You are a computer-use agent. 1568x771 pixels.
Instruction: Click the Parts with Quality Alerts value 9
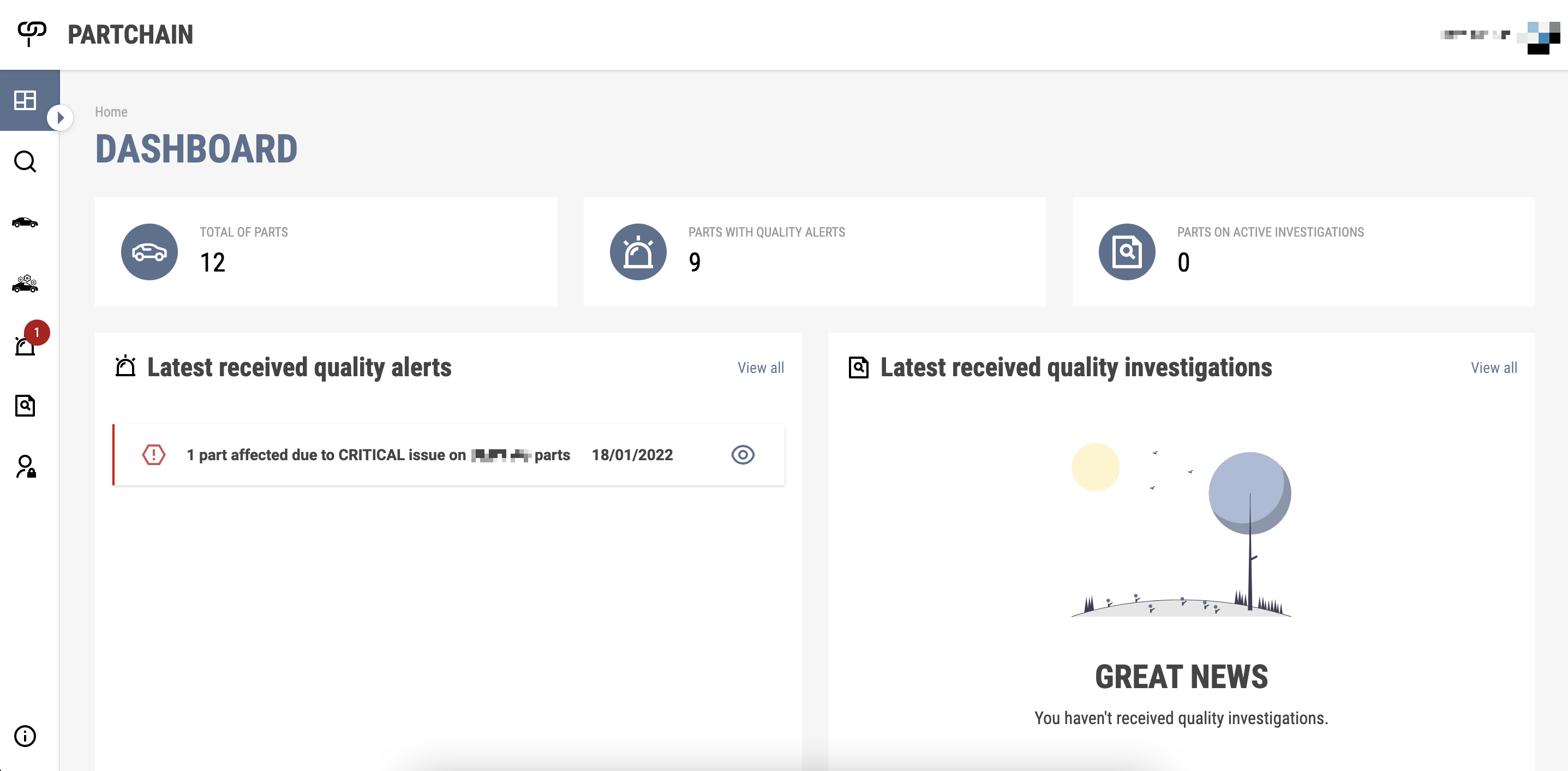695,263
